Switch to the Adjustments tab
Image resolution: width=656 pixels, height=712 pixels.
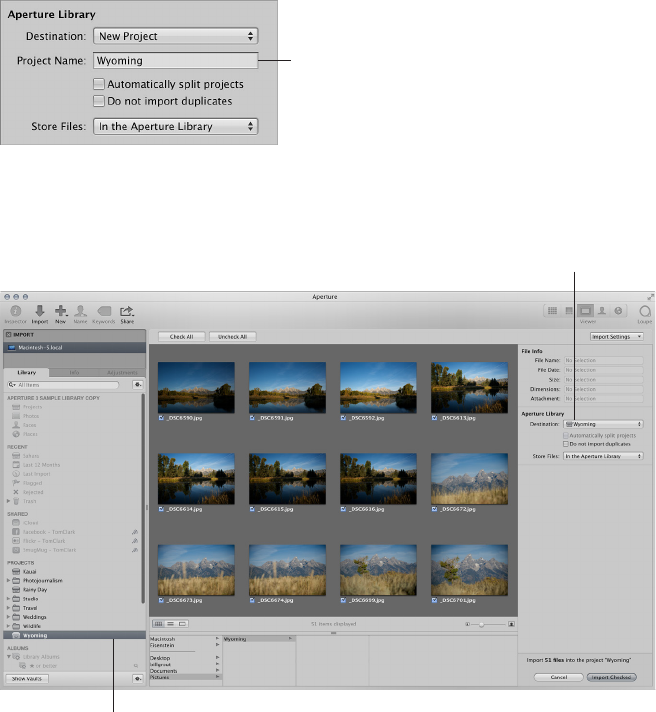[x=122, y=372]
